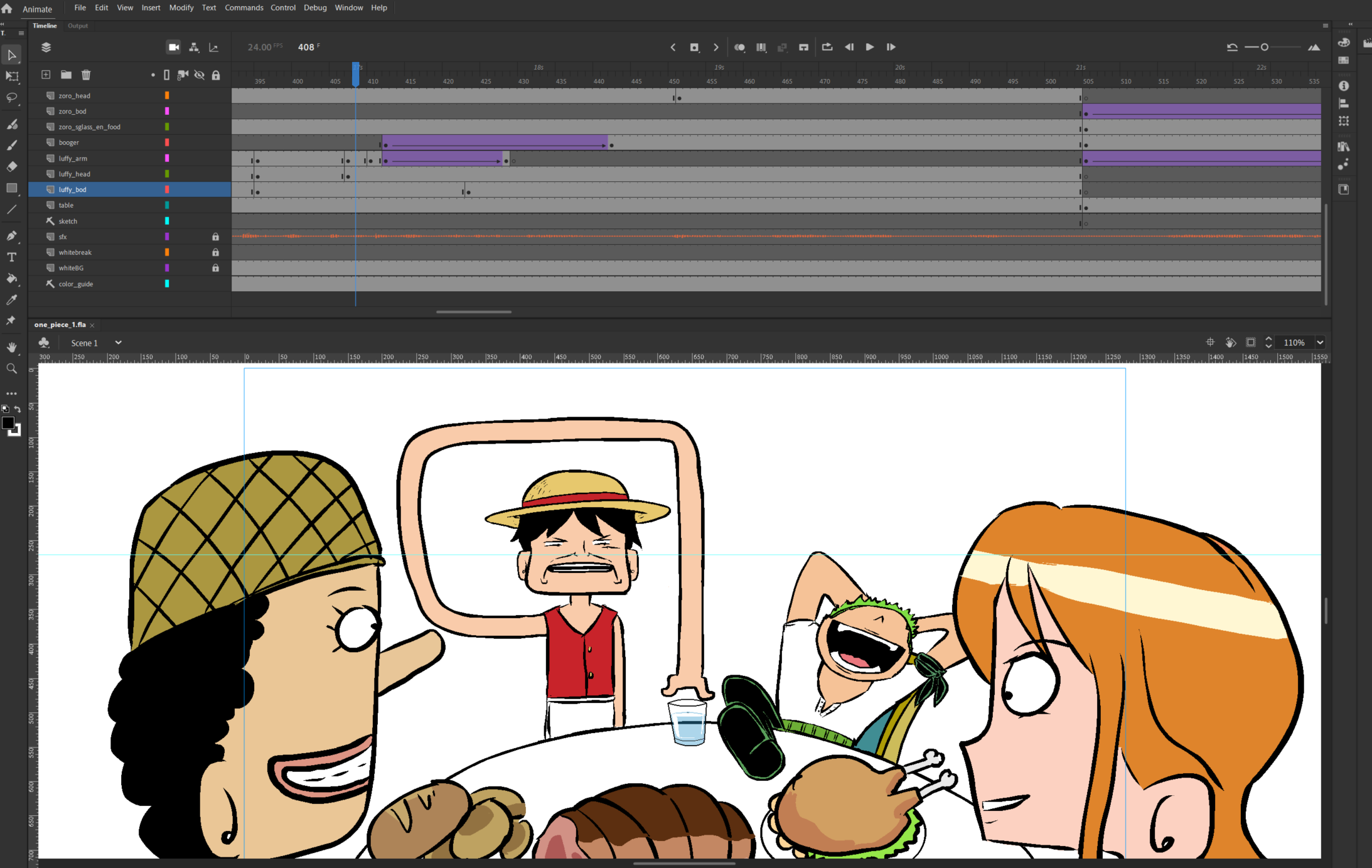Show parenting view icon
This screenshot has width=1372, height=868.
pos(194,47)
